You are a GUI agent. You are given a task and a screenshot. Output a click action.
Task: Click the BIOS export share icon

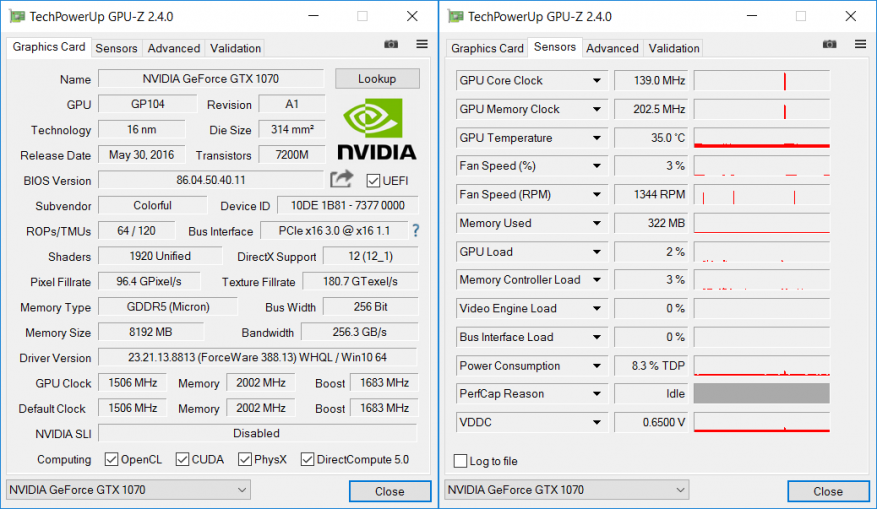[x=342, y=179]
